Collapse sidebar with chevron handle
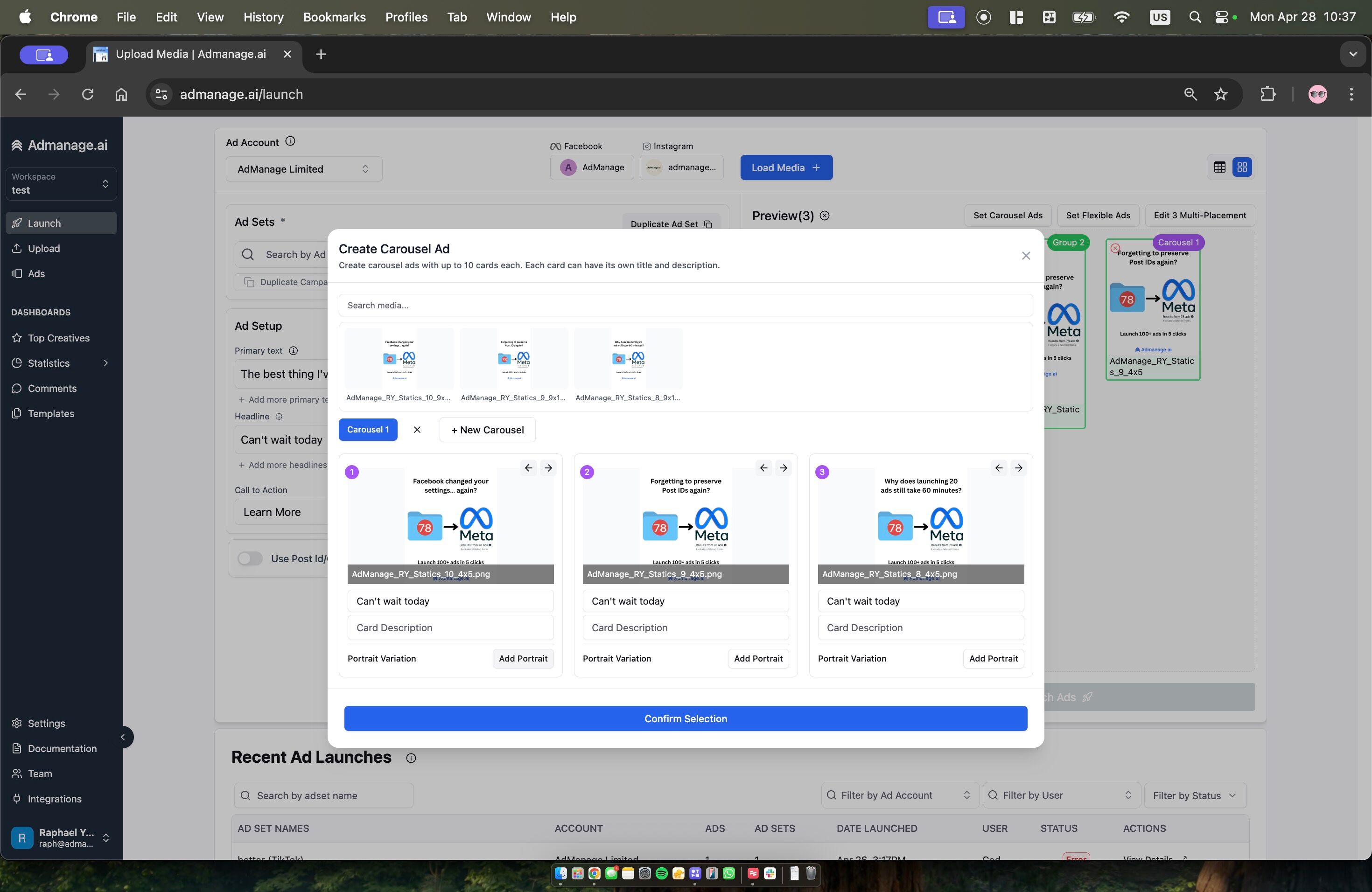Image resolution: width=1372 pixels, height=892 pixels. 123,737
